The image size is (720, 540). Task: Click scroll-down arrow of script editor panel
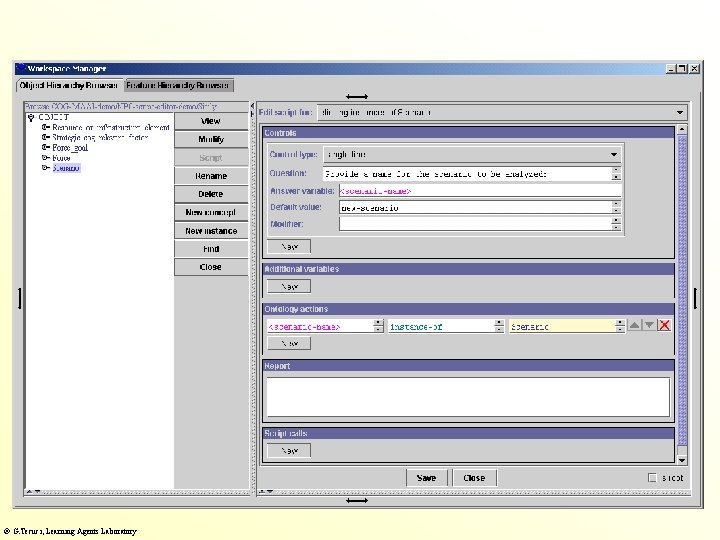(683, 460)
